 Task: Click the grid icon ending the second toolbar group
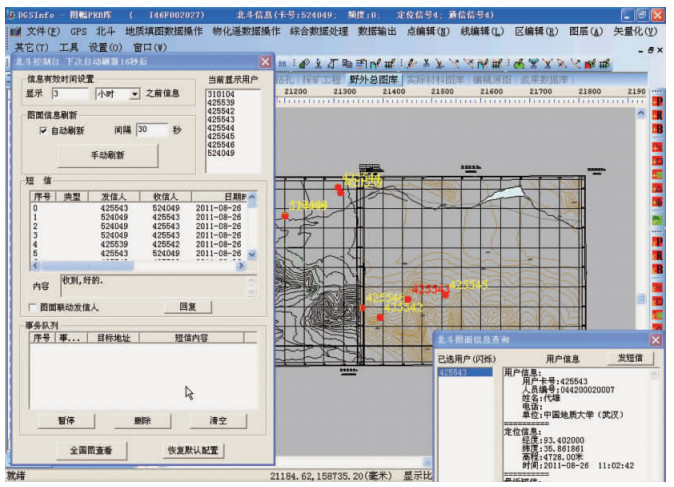coord(497,64)
